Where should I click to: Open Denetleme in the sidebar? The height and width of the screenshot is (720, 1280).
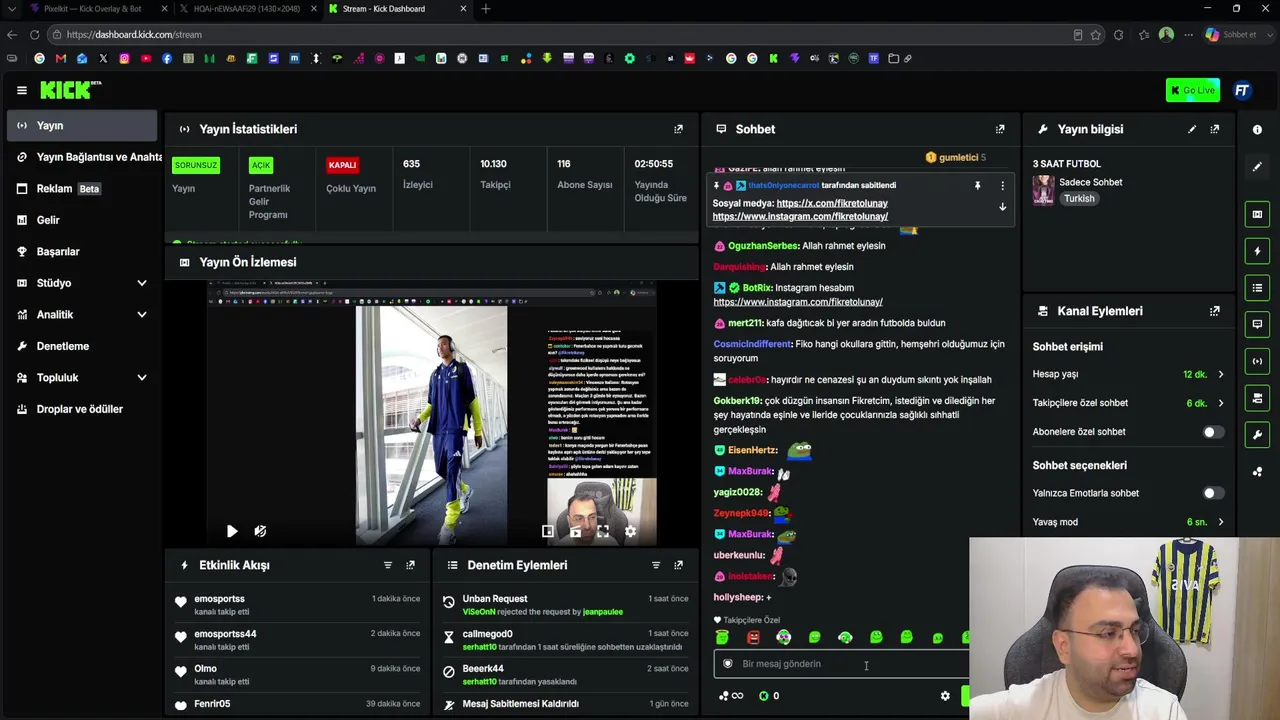(x=81, y=346)
